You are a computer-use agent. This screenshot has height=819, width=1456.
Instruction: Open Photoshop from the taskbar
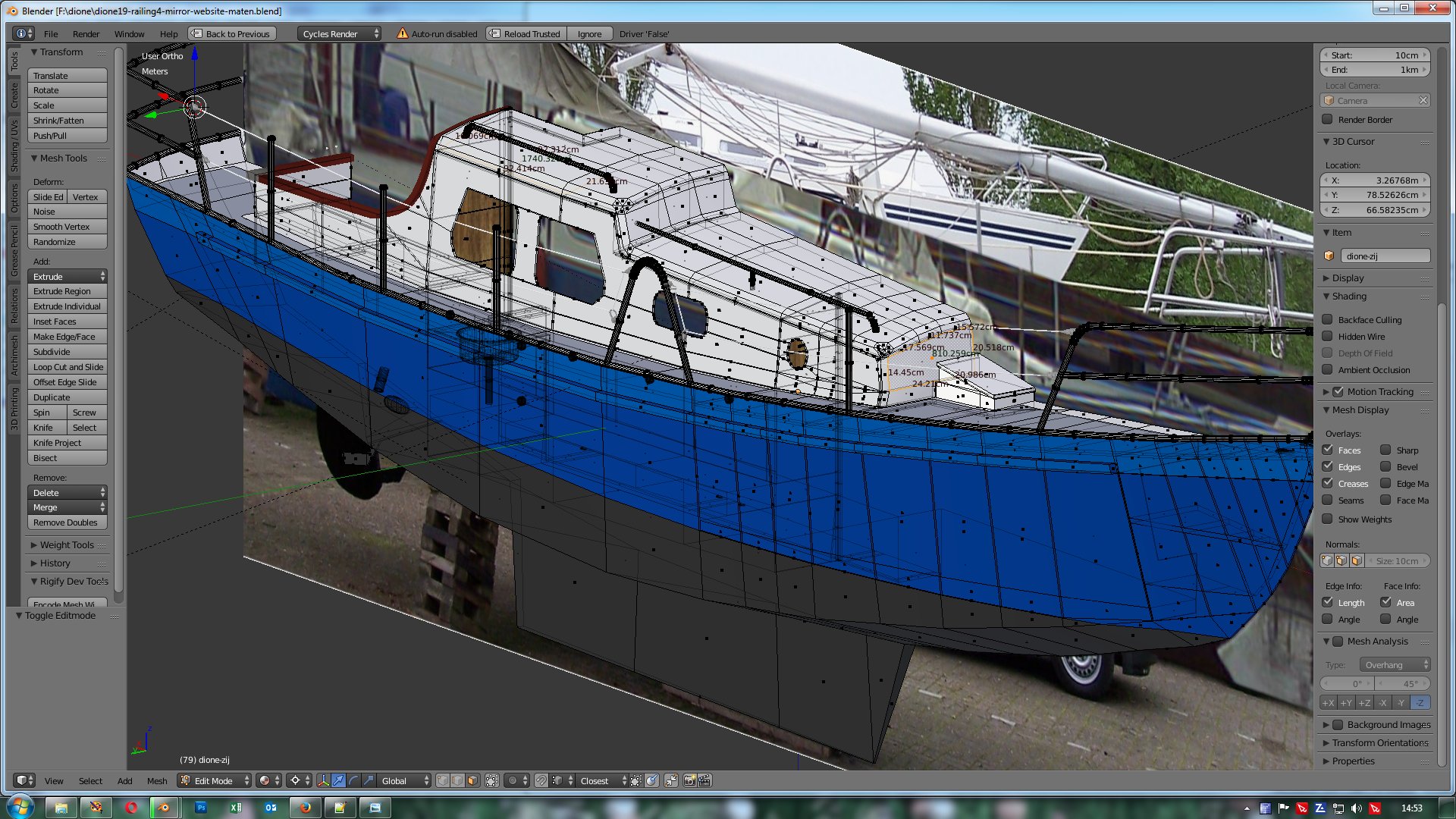[201, 808]
